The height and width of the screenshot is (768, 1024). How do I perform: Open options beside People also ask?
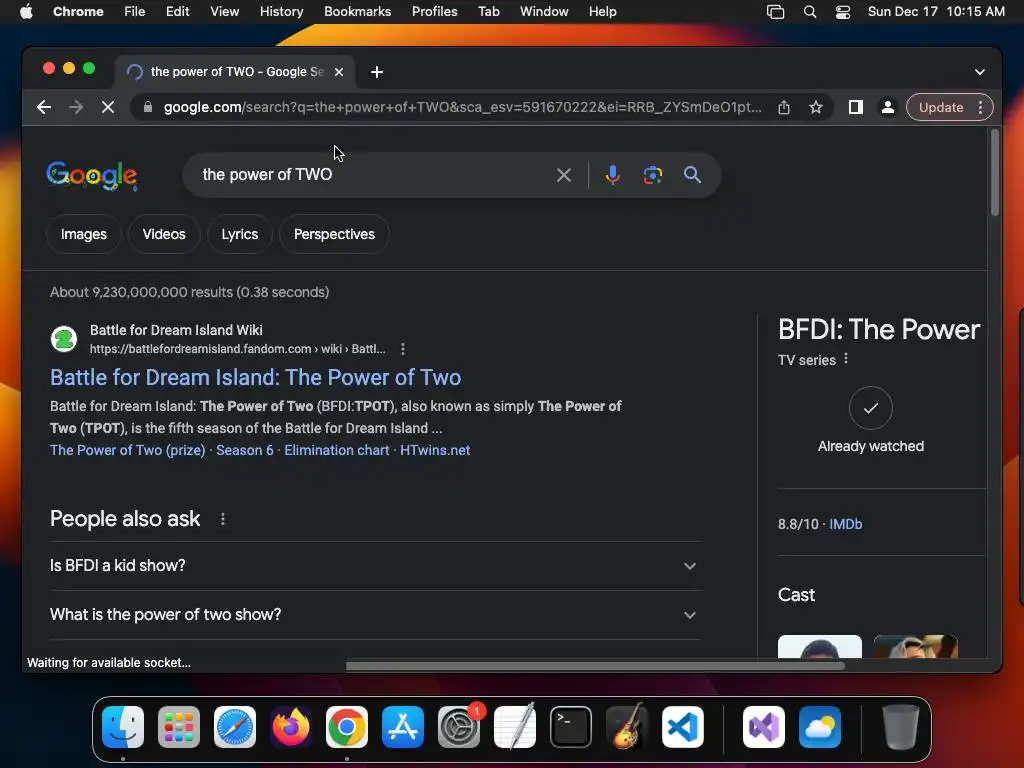[x=223, y=519]
